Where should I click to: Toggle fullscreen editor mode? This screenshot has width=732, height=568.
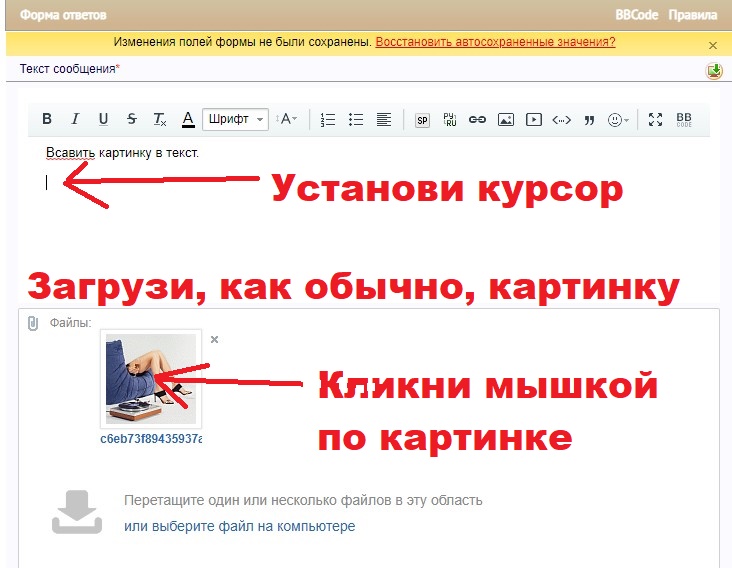tap(656, 119)
